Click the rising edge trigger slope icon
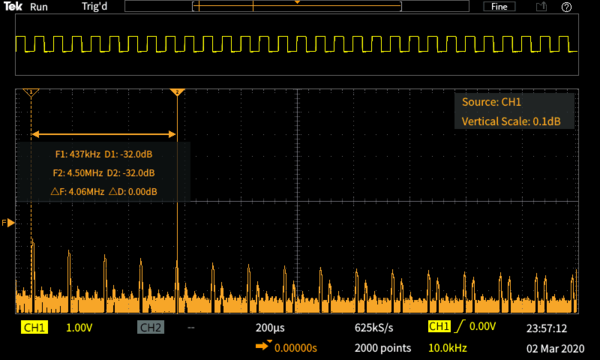 [x=460, y=326]
